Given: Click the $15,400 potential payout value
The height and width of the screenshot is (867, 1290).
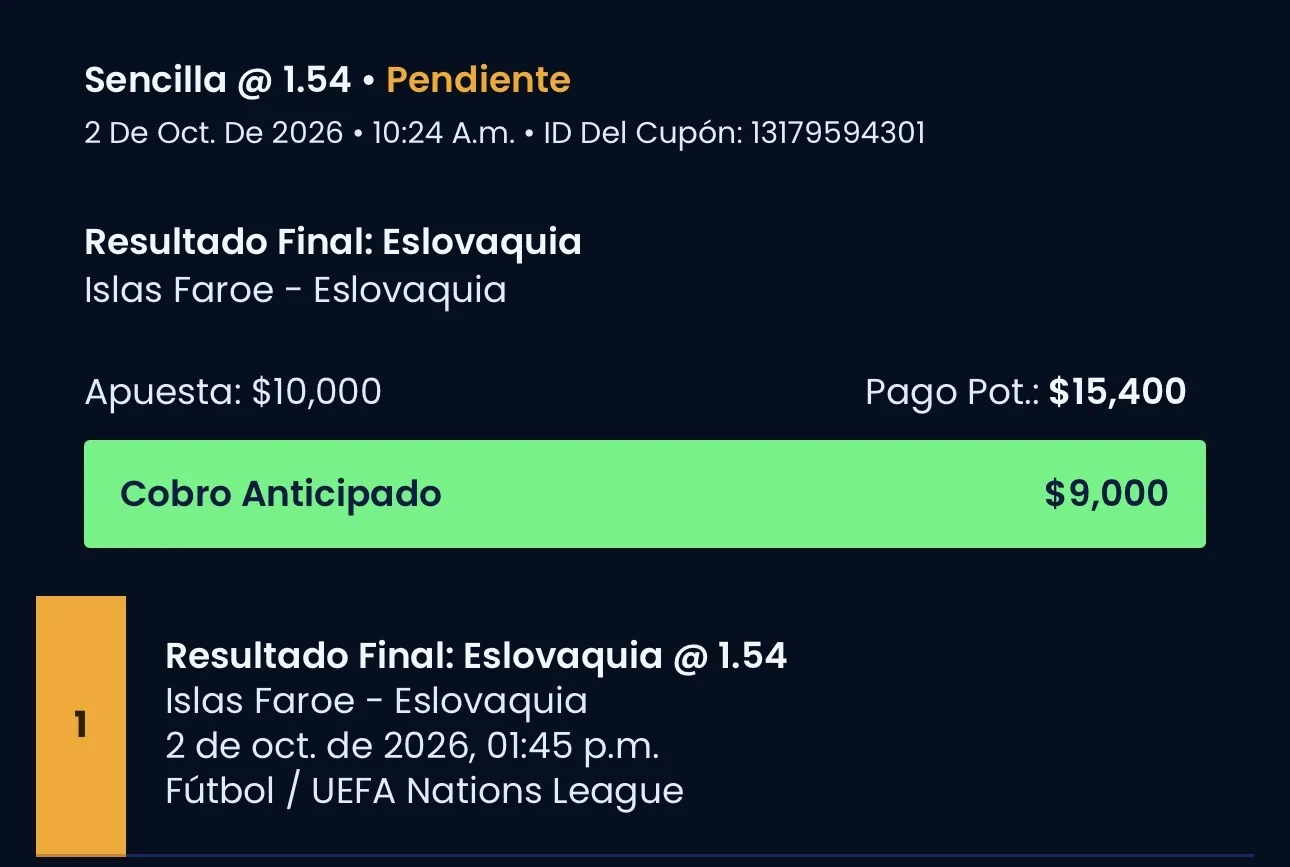Looking at the screenshot, I should (1118, 392).
